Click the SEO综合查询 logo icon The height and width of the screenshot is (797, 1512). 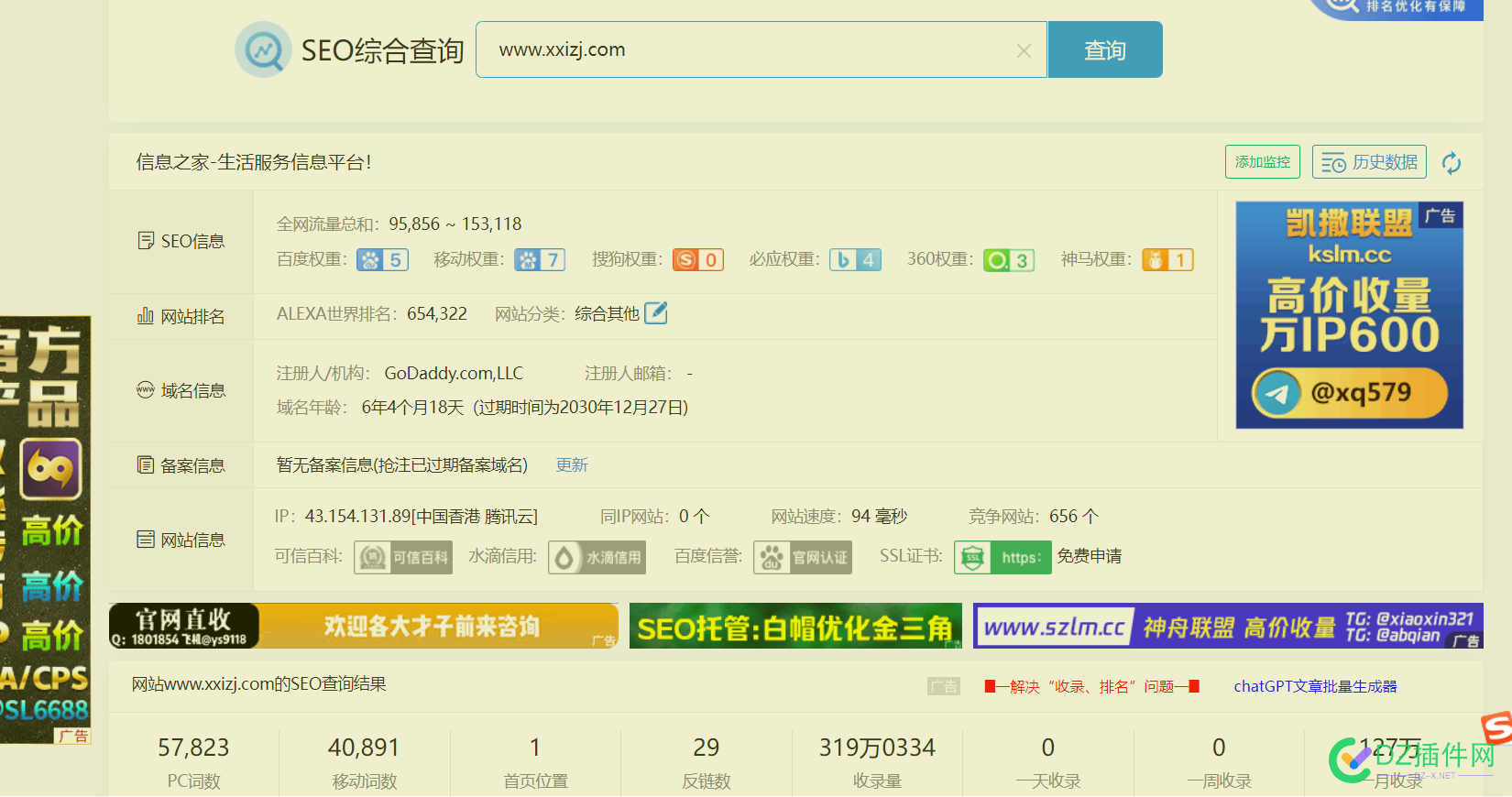(x=263, y=49)
